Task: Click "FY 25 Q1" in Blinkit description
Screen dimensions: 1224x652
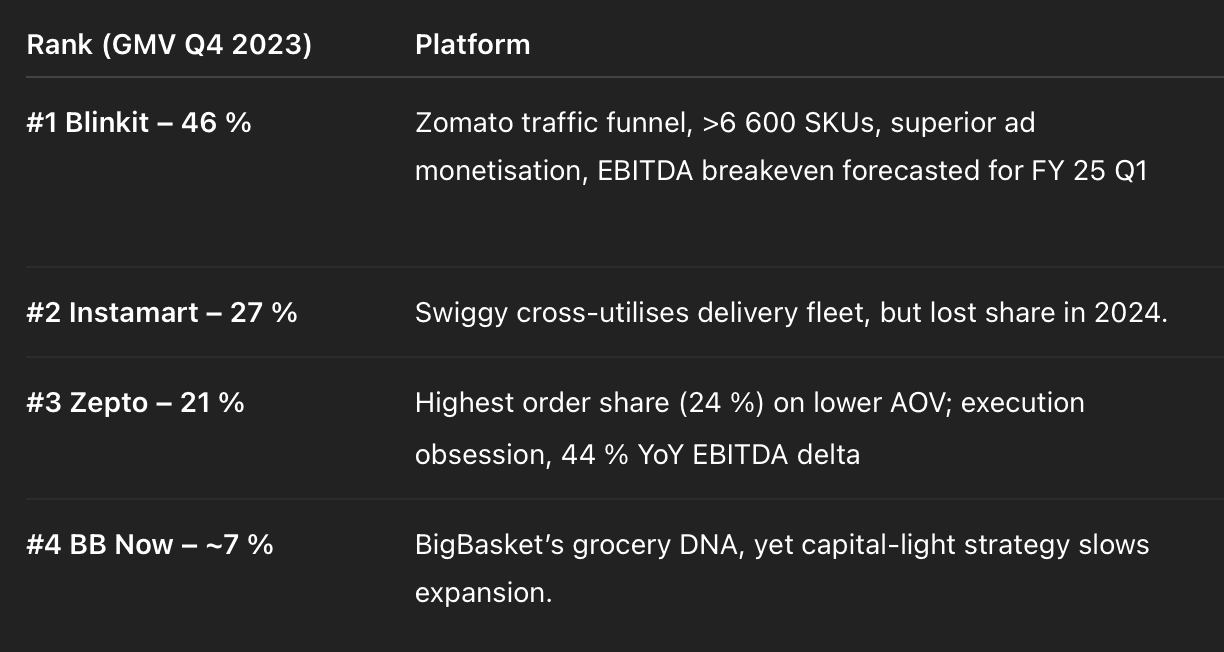Action: tap(1089, 171)
